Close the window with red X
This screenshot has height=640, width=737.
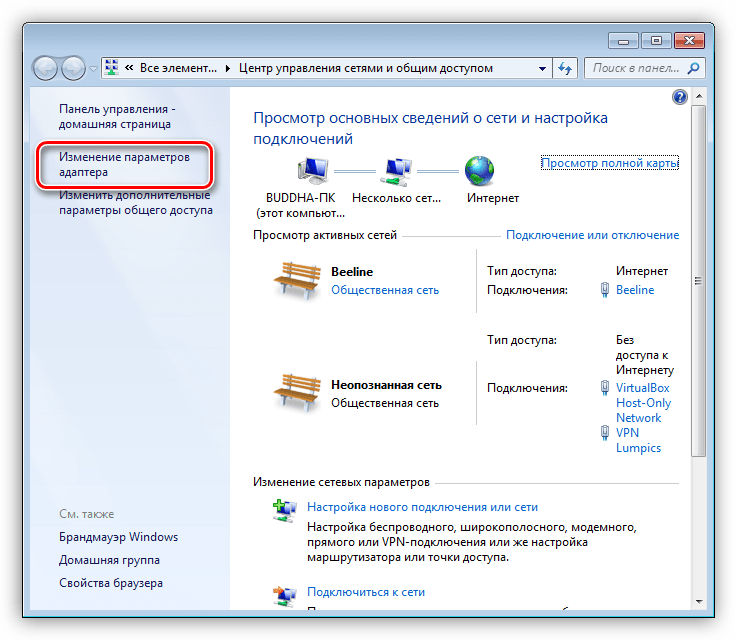click(x=689, y=41)
